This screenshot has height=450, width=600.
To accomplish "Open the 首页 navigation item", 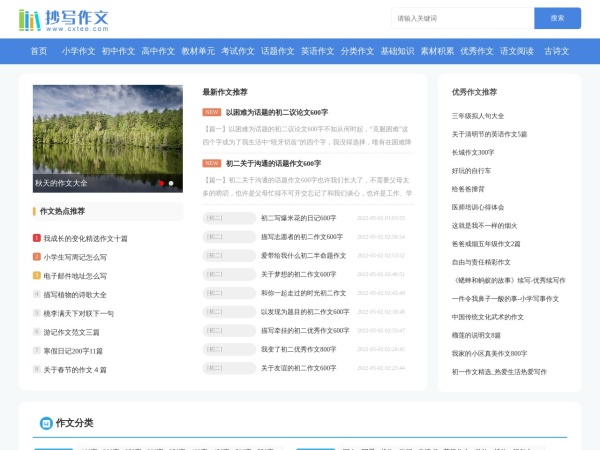I will coord(39,51).
